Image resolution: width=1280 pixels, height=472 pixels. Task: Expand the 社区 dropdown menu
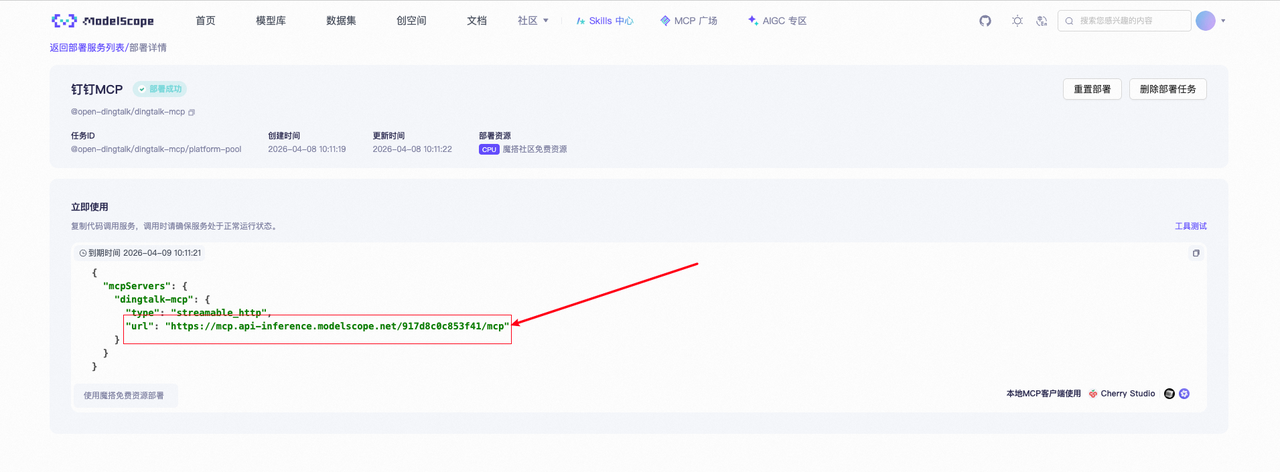(x=533, y=20)
